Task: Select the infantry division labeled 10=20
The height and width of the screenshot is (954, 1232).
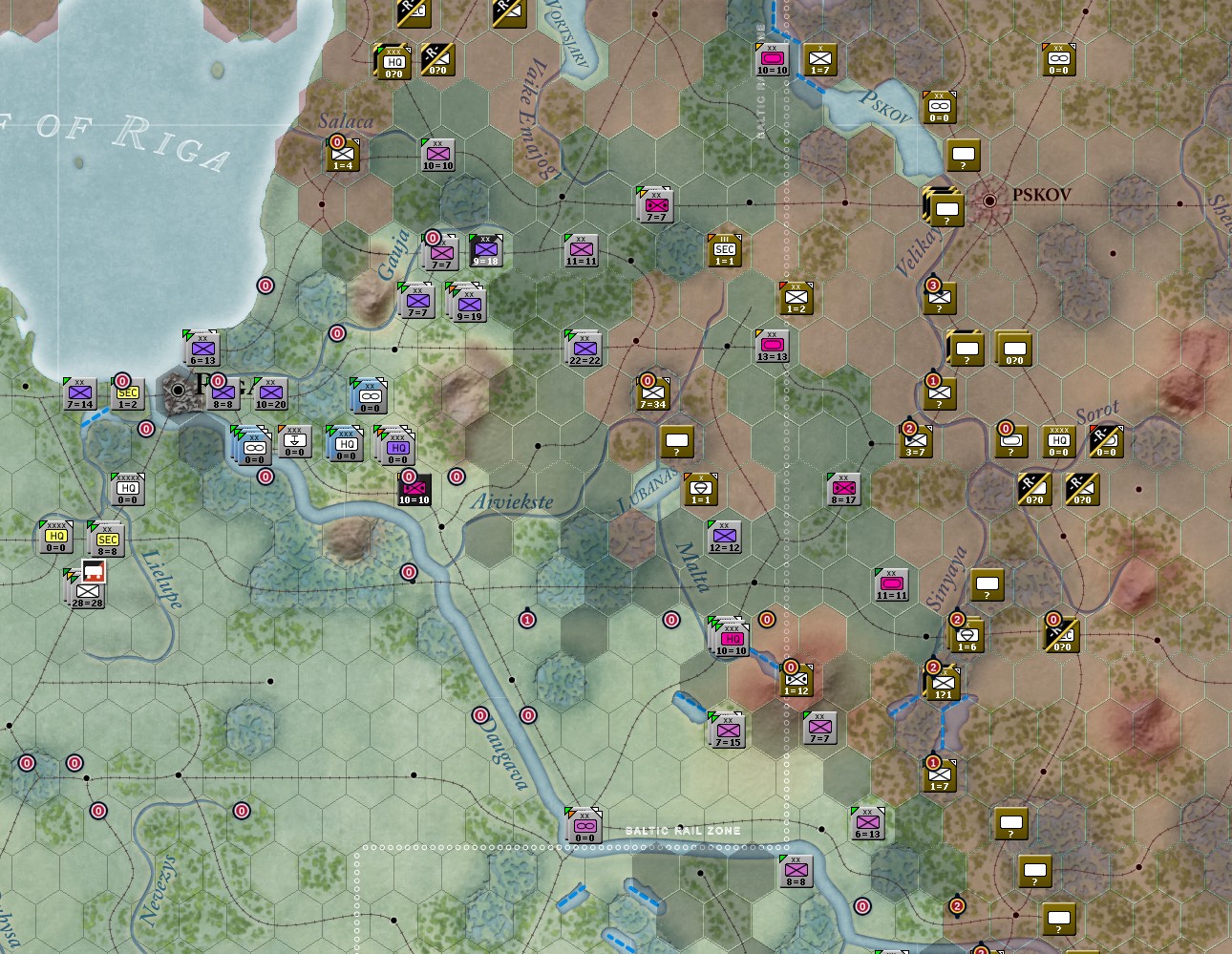Action: pyautogui.click(x=271, y=393)
